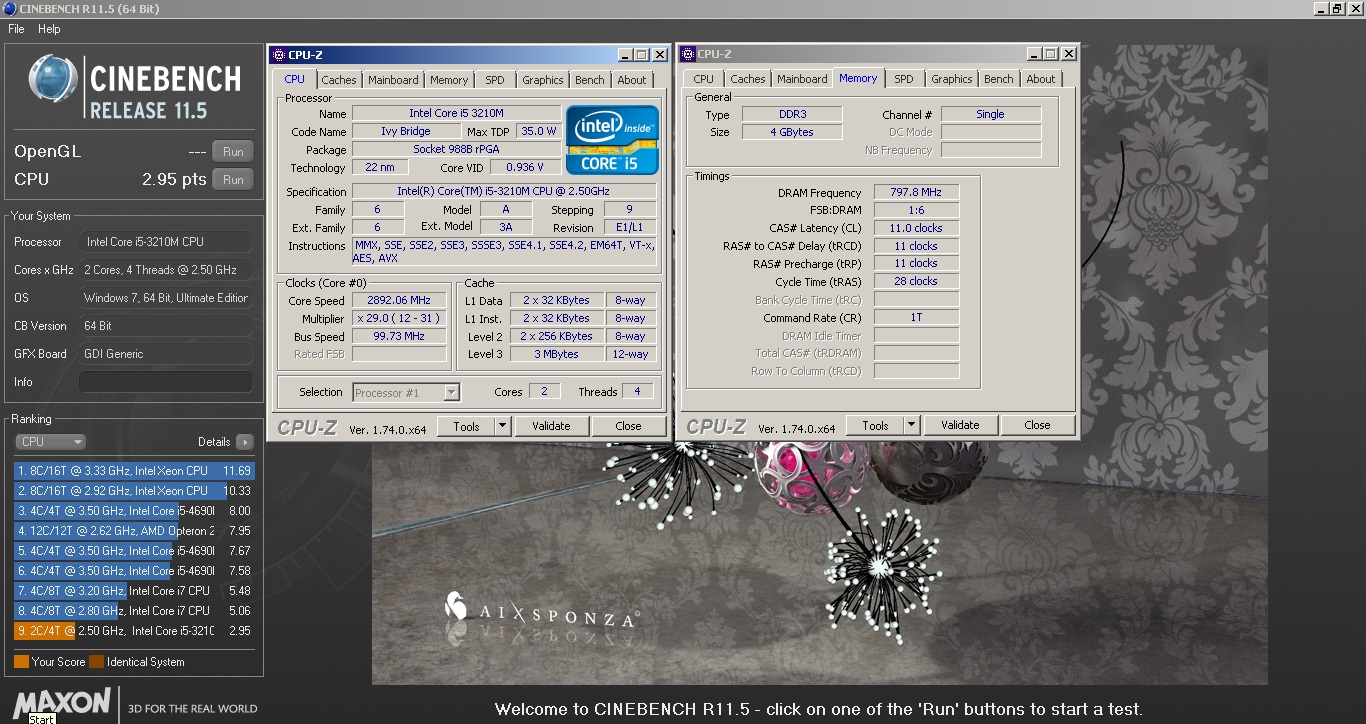Click the Core Speed value 2892.06 MHz

pos(399,301)
